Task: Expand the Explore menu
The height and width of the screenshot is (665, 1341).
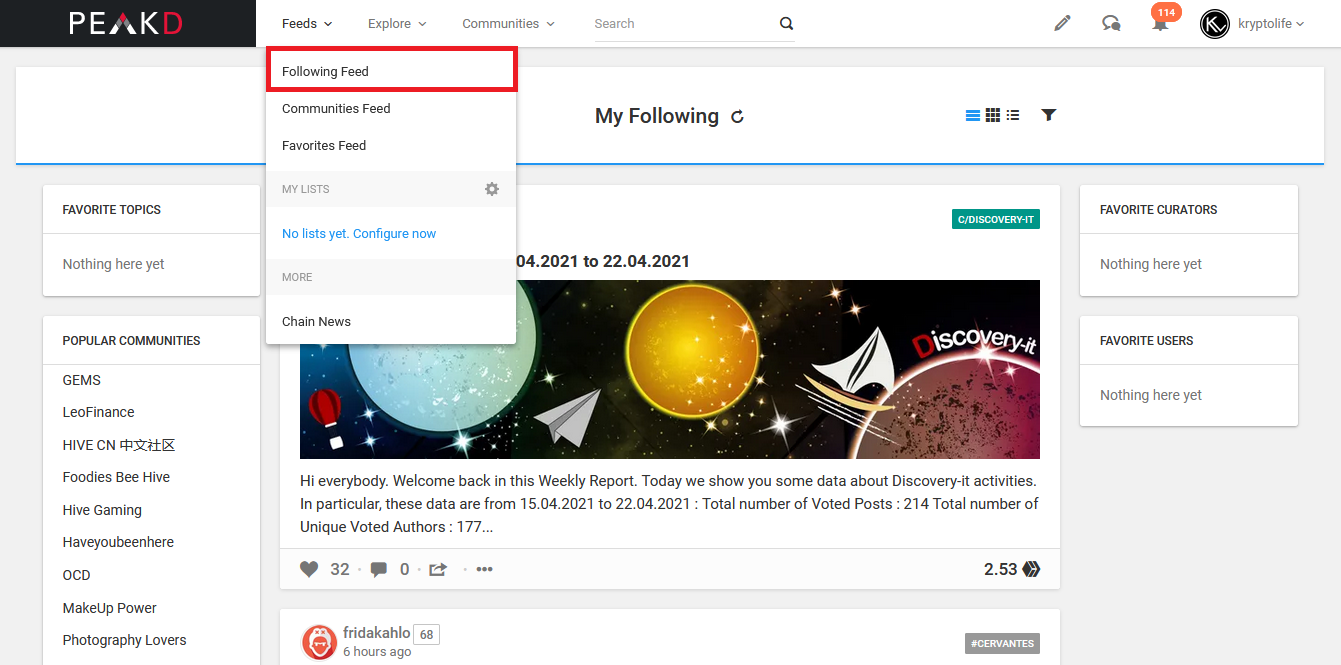Action: [x=397, y=23]
